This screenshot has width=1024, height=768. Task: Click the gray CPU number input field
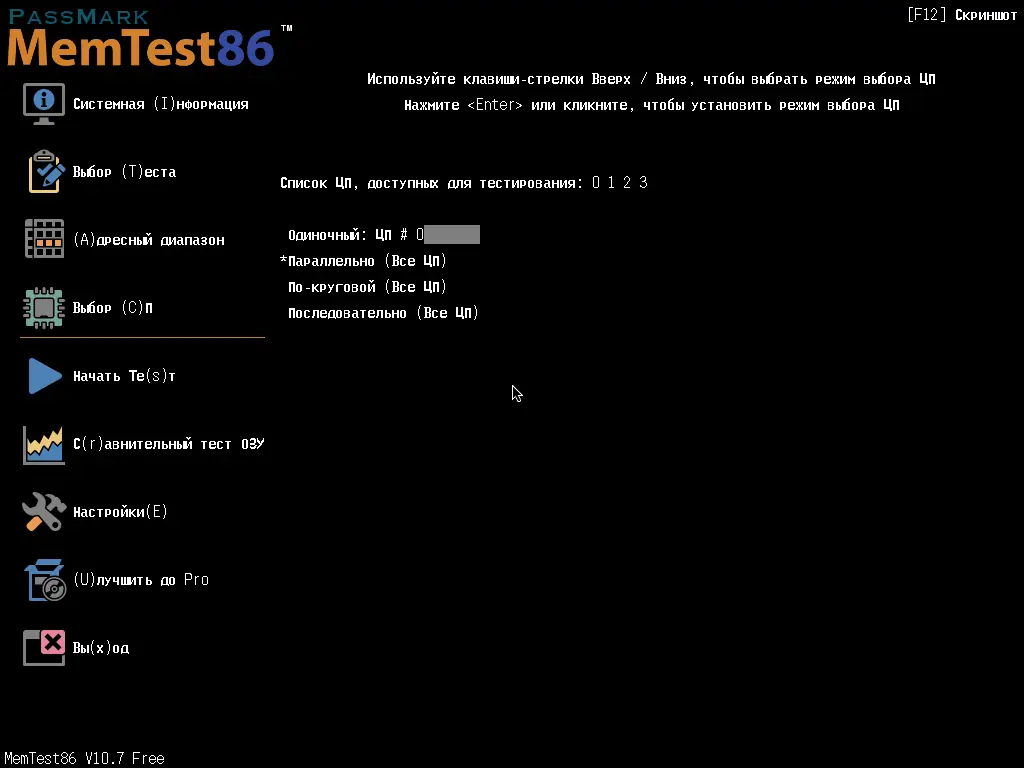[452, 234]
